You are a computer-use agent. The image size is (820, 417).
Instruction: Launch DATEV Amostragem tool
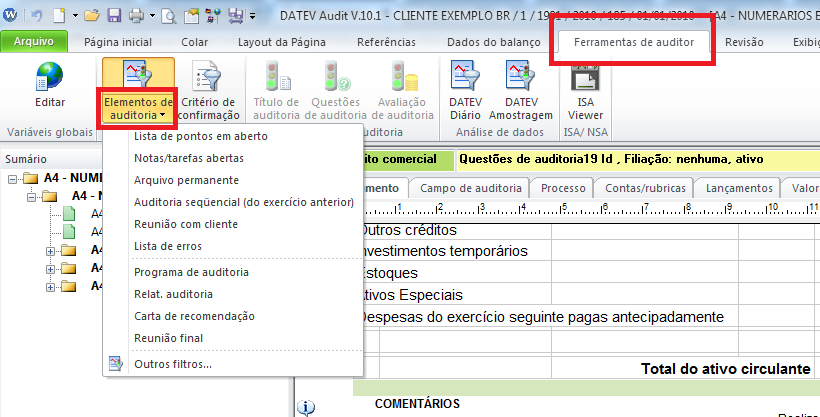(x=521, y=90)
